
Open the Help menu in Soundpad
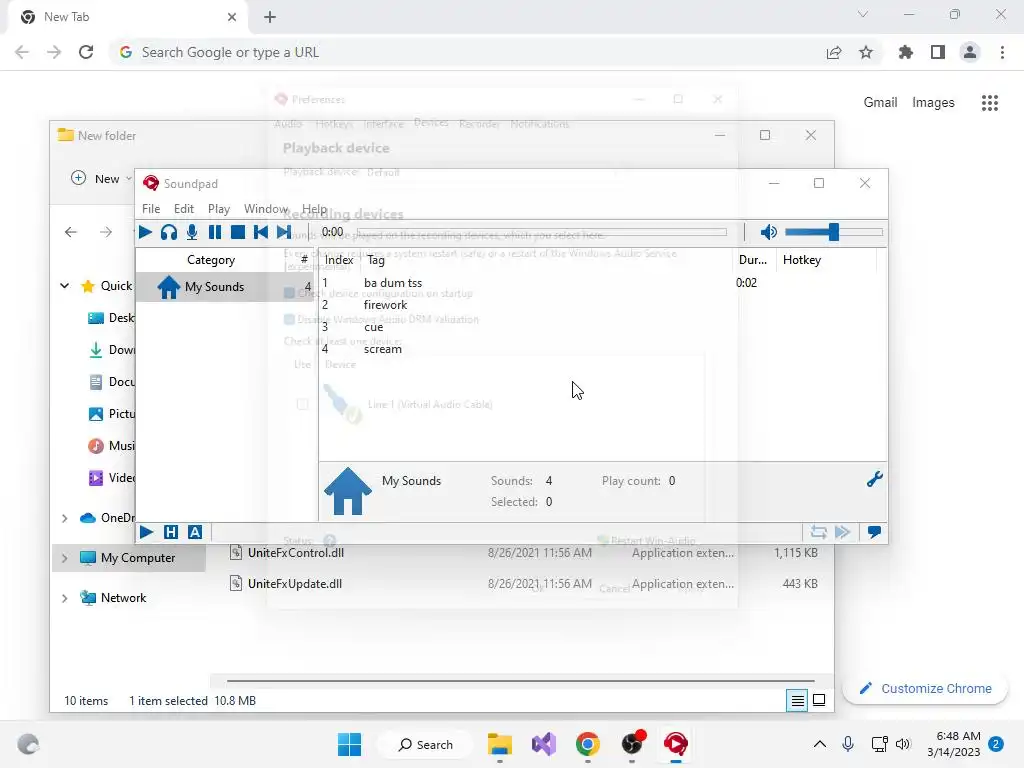[314, 208]
